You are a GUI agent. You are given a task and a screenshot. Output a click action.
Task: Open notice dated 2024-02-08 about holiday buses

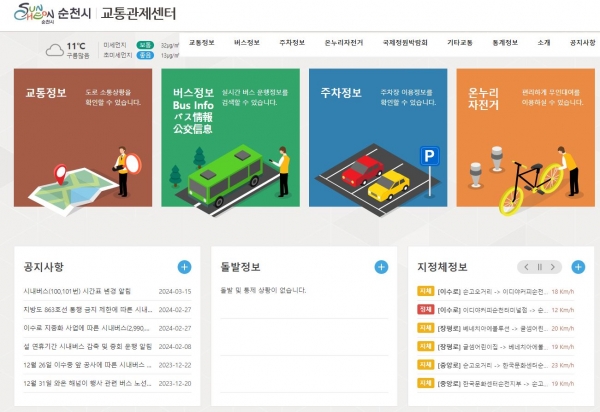pyautogui.click(x=107, y=347)
